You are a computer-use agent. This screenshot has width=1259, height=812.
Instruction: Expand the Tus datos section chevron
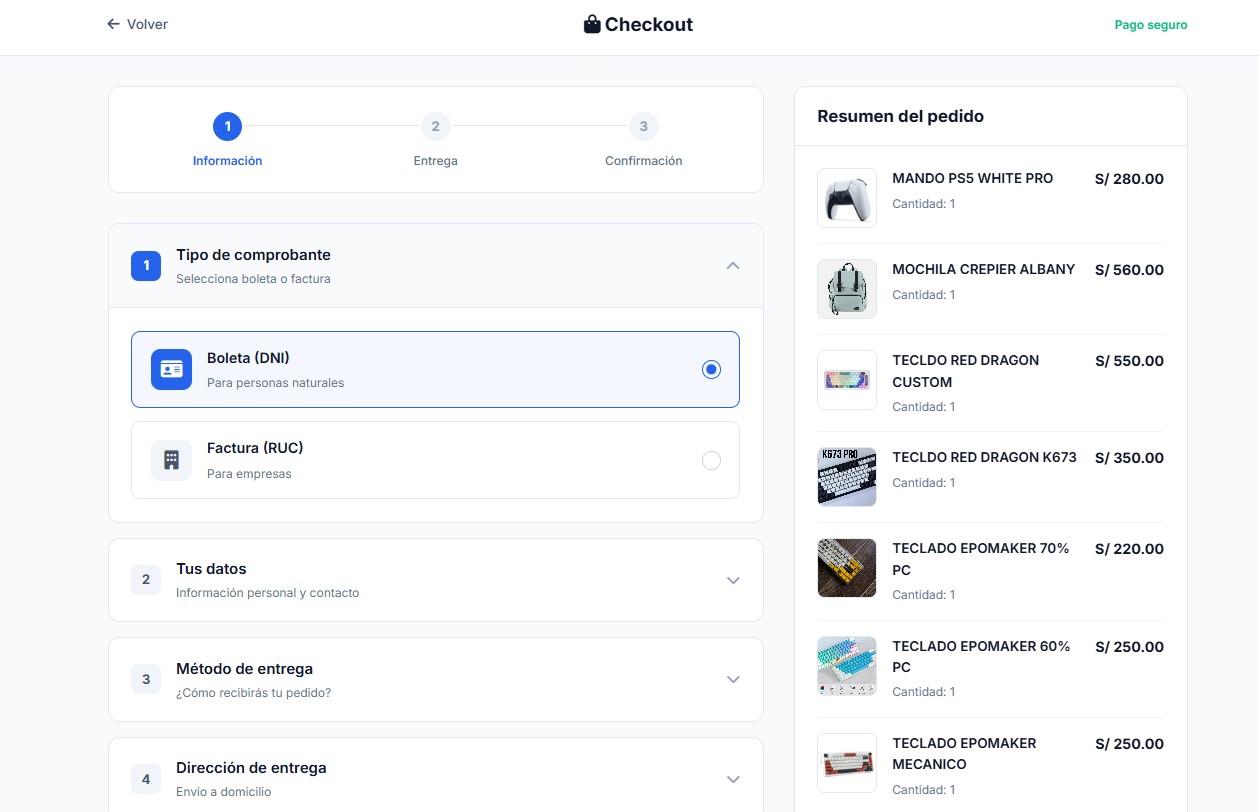click(733, 580)
